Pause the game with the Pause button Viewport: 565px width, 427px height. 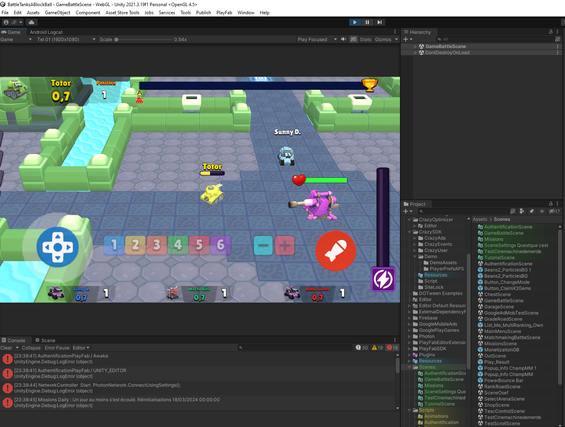(x=367, y=22)
